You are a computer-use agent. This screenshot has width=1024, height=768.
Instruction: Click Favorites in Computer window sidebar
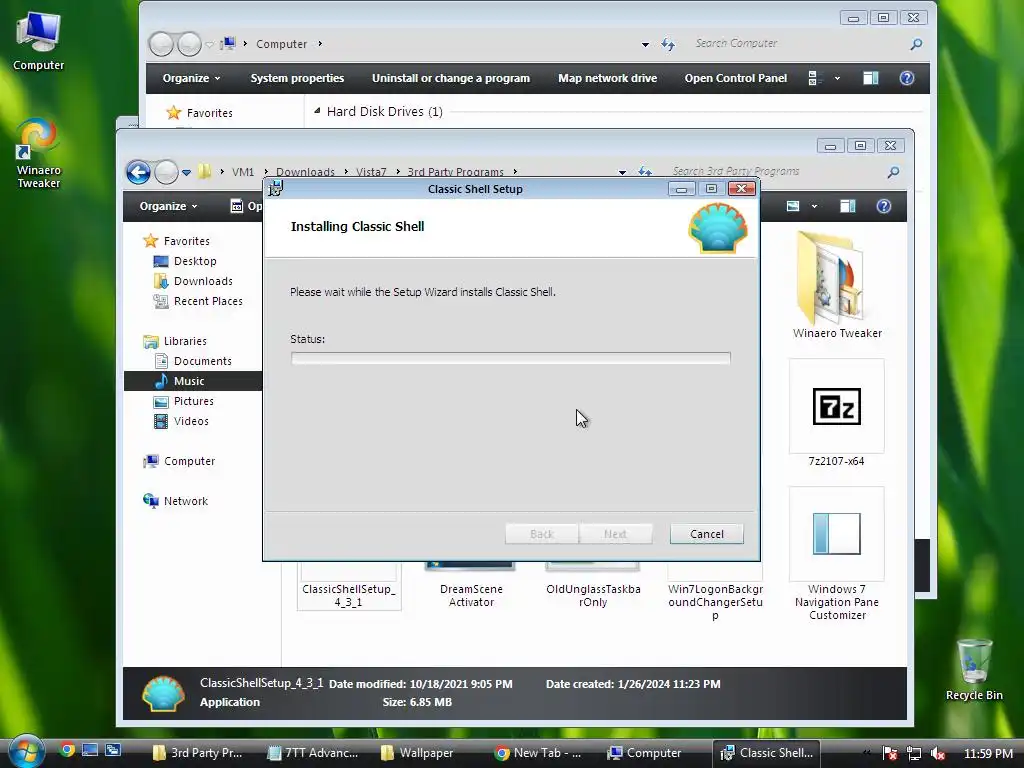[200, 113]
